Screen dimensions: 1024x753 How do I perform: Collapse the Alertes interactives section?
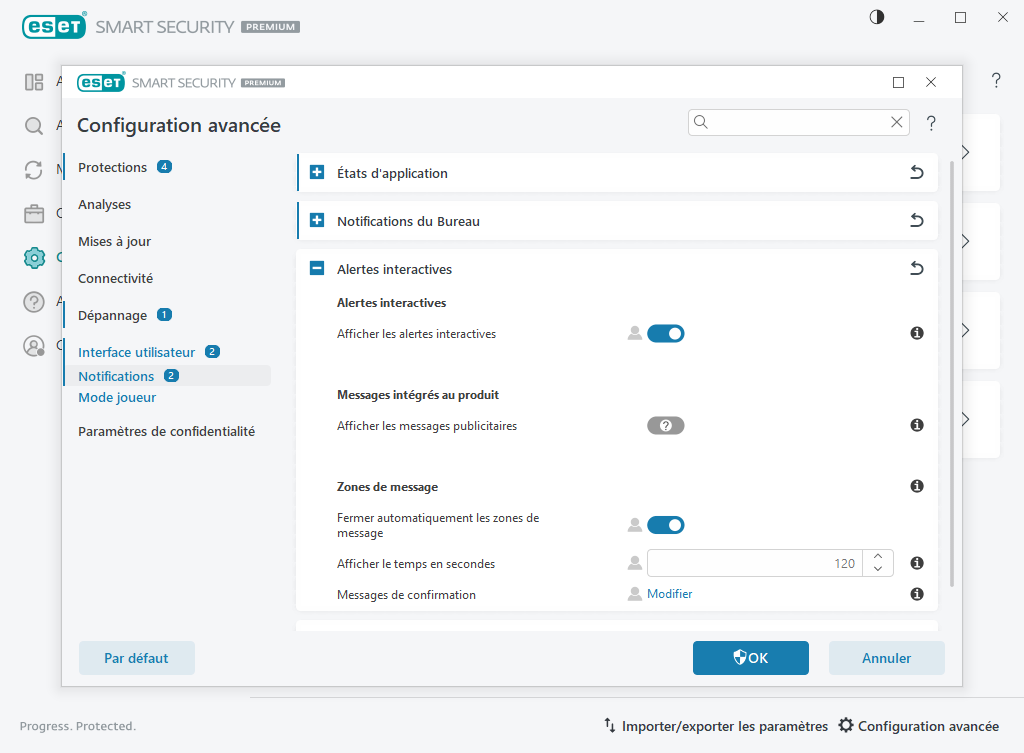(317, 268)
